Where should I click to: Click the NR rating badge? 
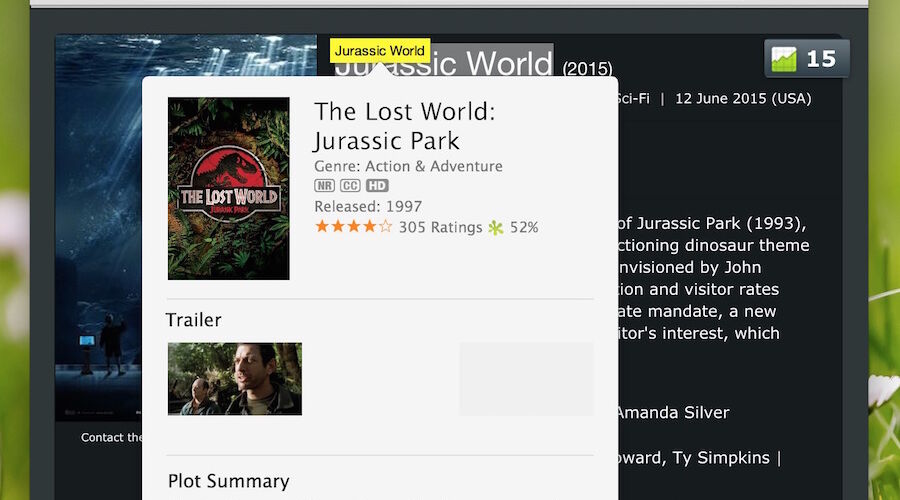click(x=324, y=185)
